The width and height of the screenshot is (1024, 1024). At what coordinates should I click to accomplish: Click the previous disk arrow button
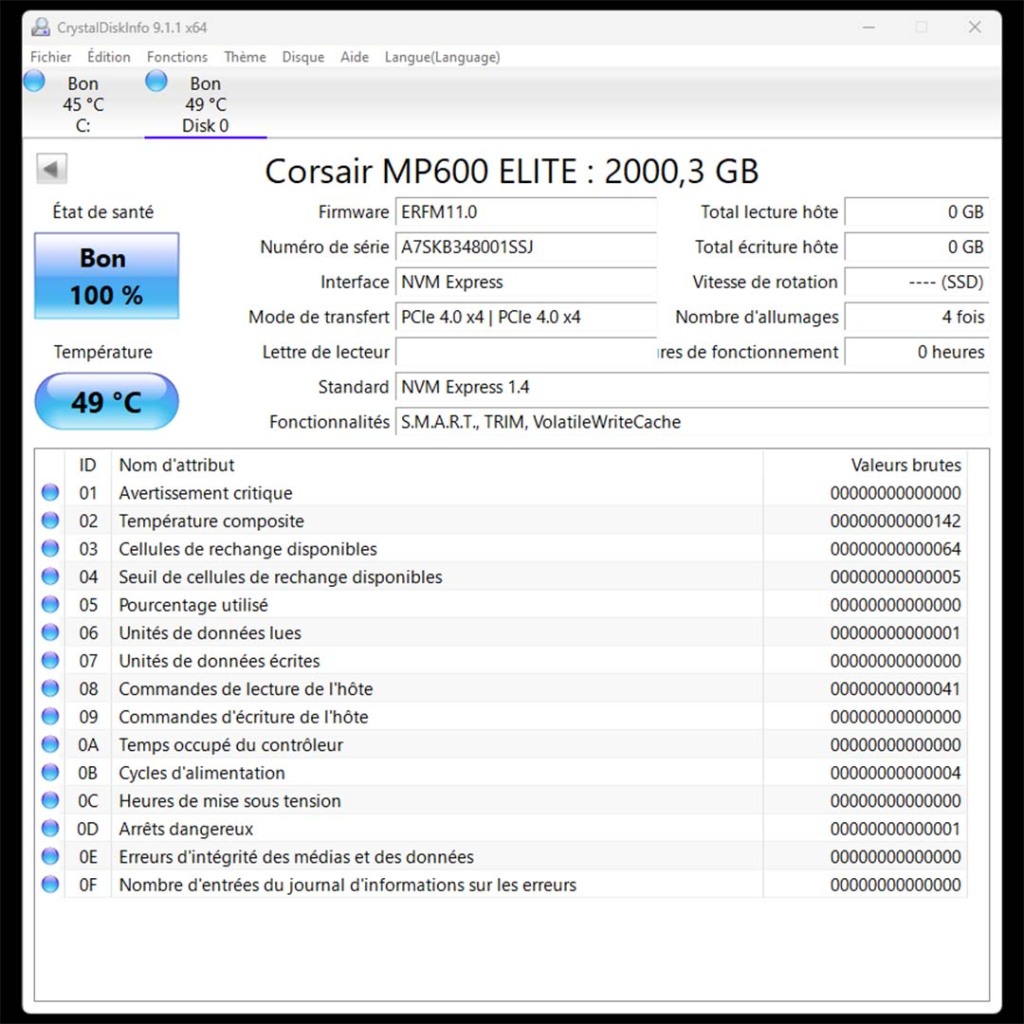[x=52, y=168]
